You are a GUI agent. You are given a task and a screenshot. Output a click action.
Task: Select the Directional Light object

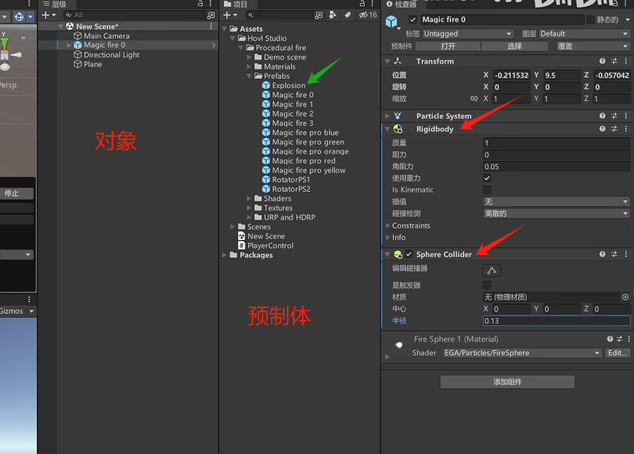coord(107,55)
